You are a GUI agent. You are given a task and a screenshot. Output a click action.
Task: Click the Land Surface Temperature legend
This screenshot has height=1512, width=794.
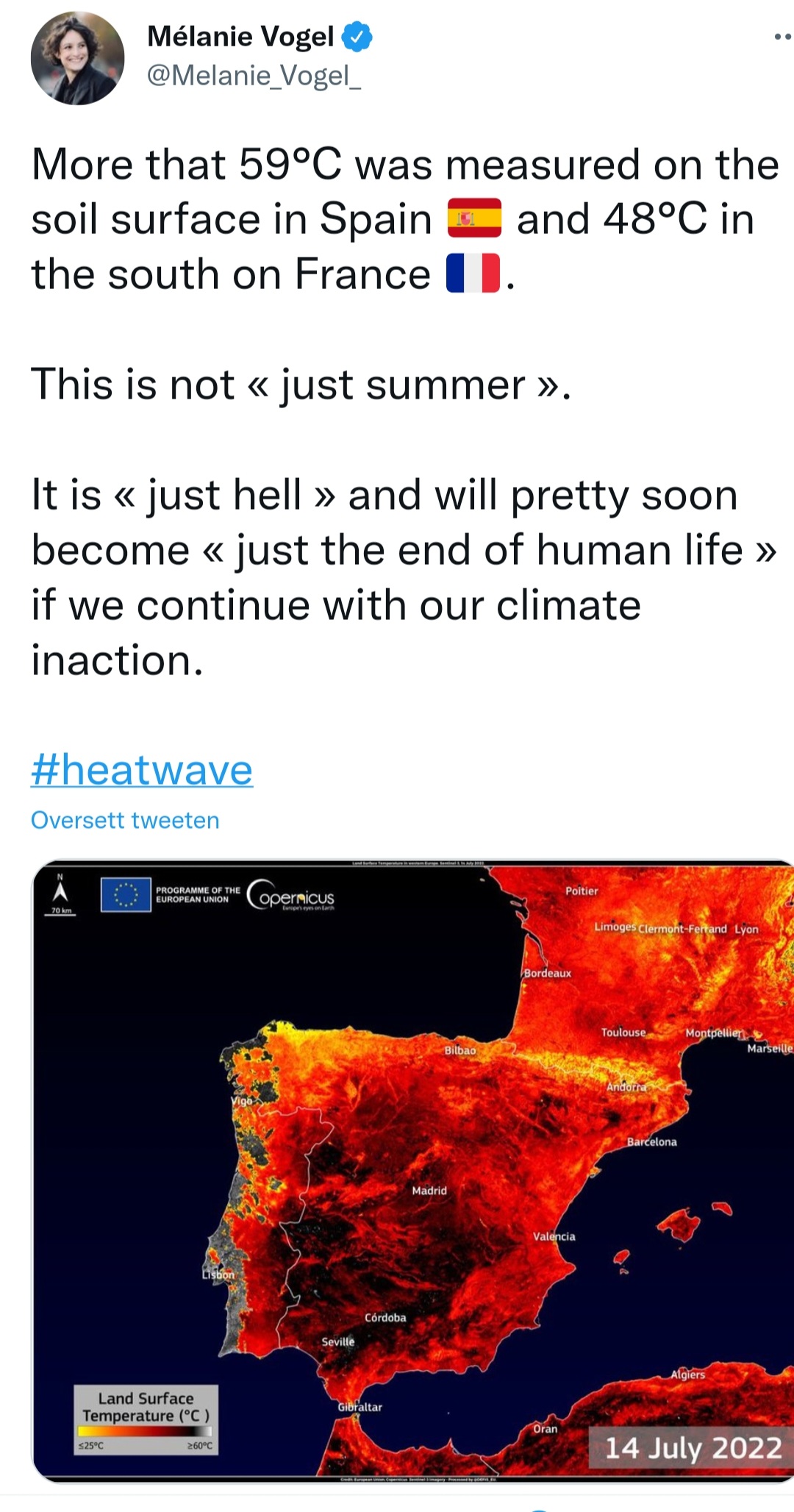[x=146, y=1407]
